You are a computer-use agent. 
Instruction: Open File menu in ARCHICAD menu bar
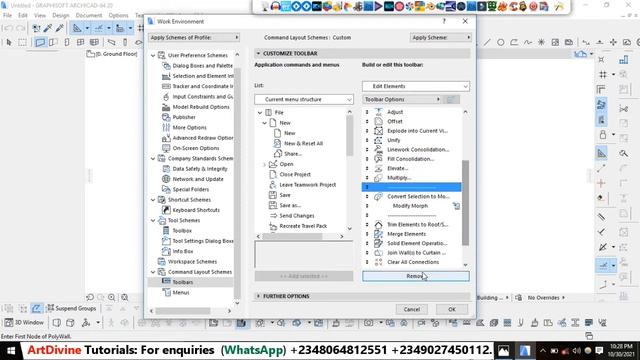(x=7, y=16)
